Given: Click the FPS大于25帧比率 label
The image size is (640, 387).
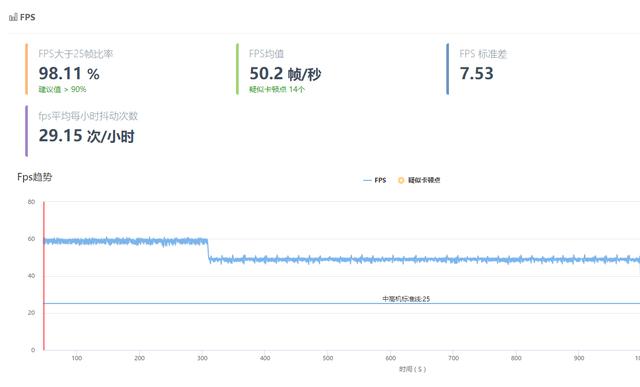Looking at the screenshot, I should tap(76, 54).
